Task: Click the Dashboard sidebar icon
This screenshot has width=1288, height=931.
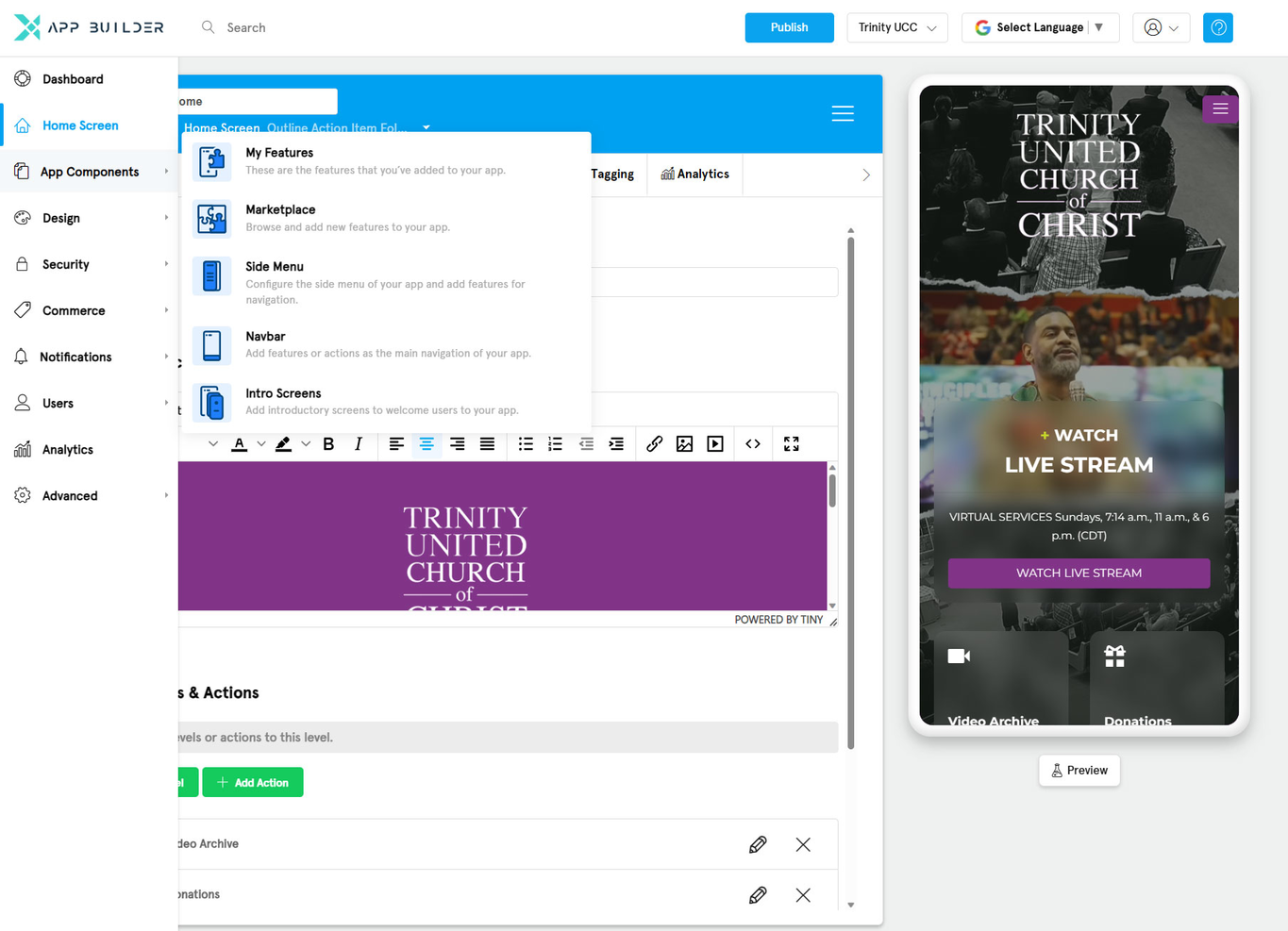Action: (23, 78)
